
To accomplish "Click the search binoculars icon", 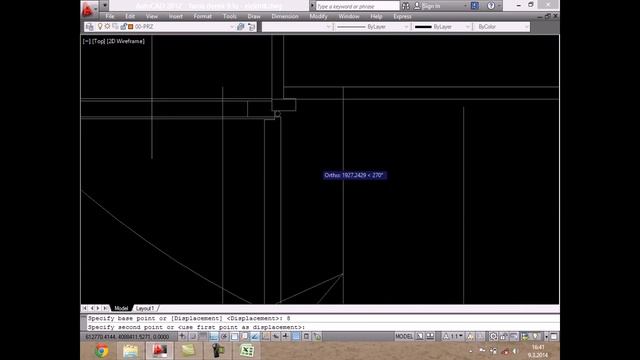I will pos(406,6).
